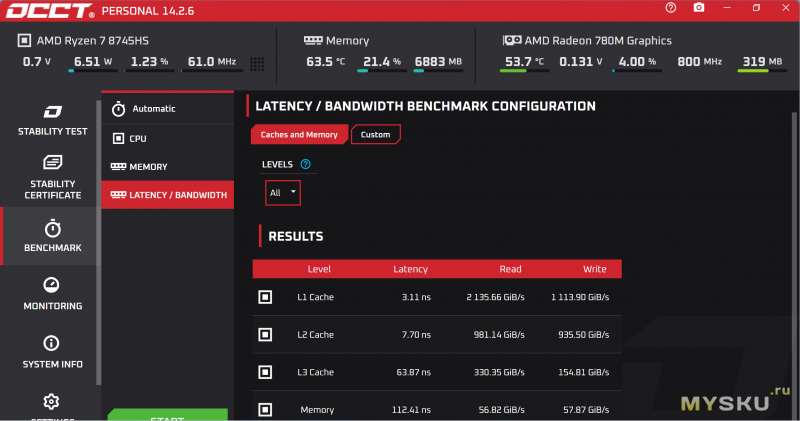Click the CPU power 6.51 W bar
Screen dimensions: 800x421
tap(93, 71)
